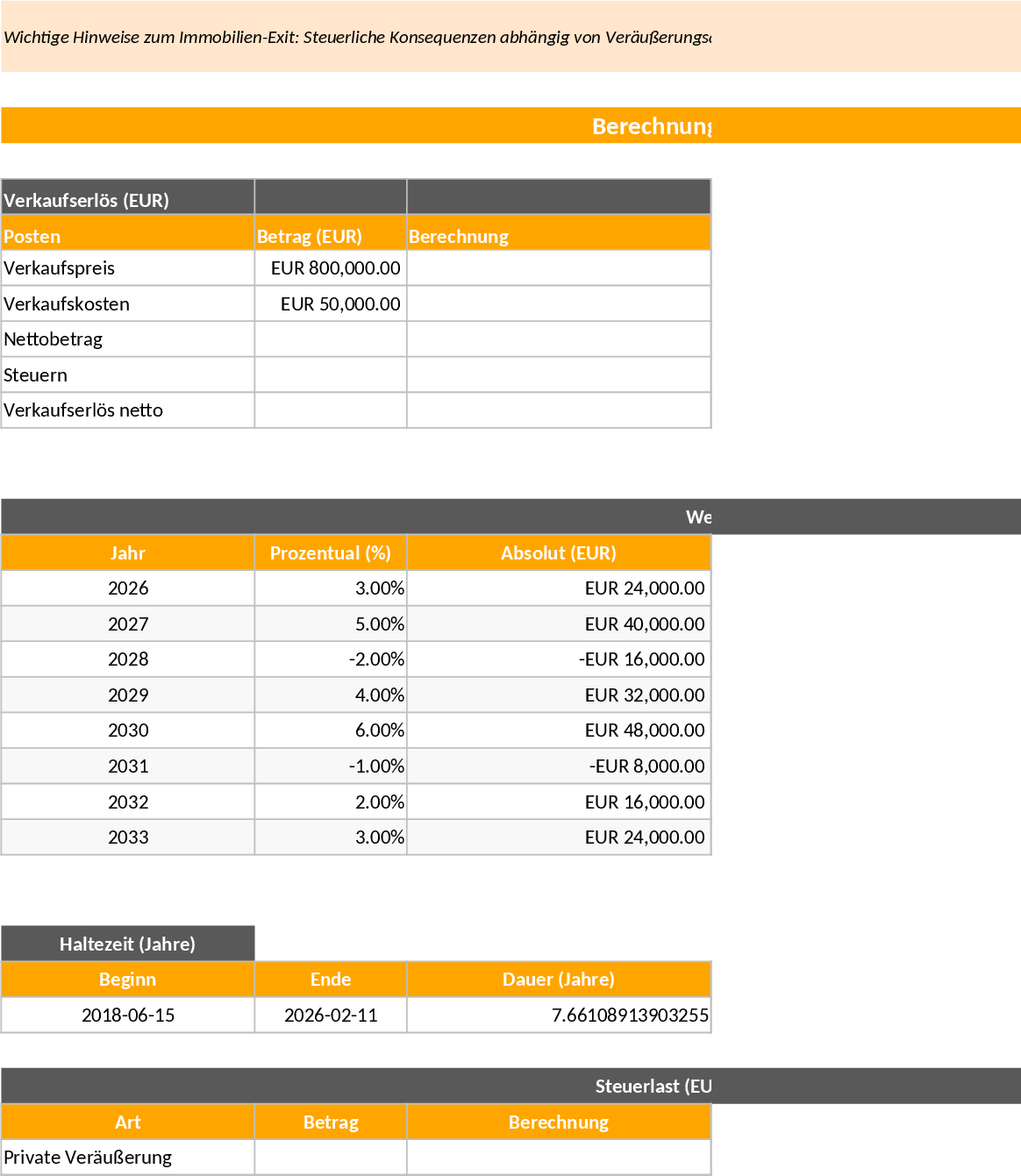The height and width of the screenshot is (1176, 1021).
Task: Select the 2028 year cell
Action: point(128,659)
